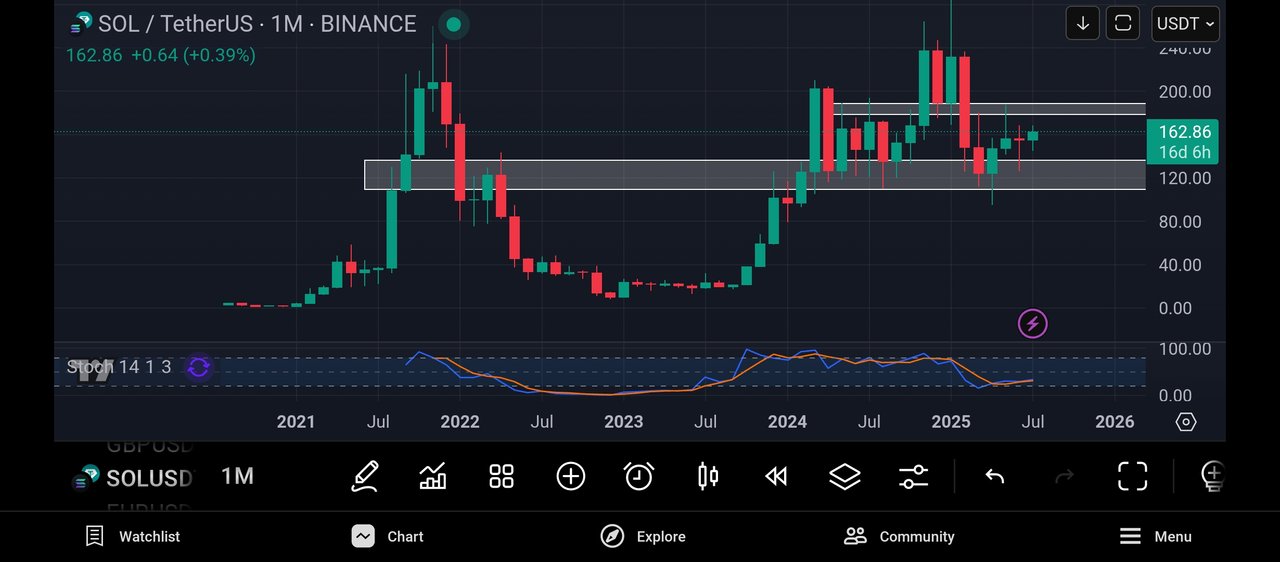The width and height of the screenshot is (1280, 562).
Task: Click the 200.00 price axis label
Action: tap(1184, 91)
